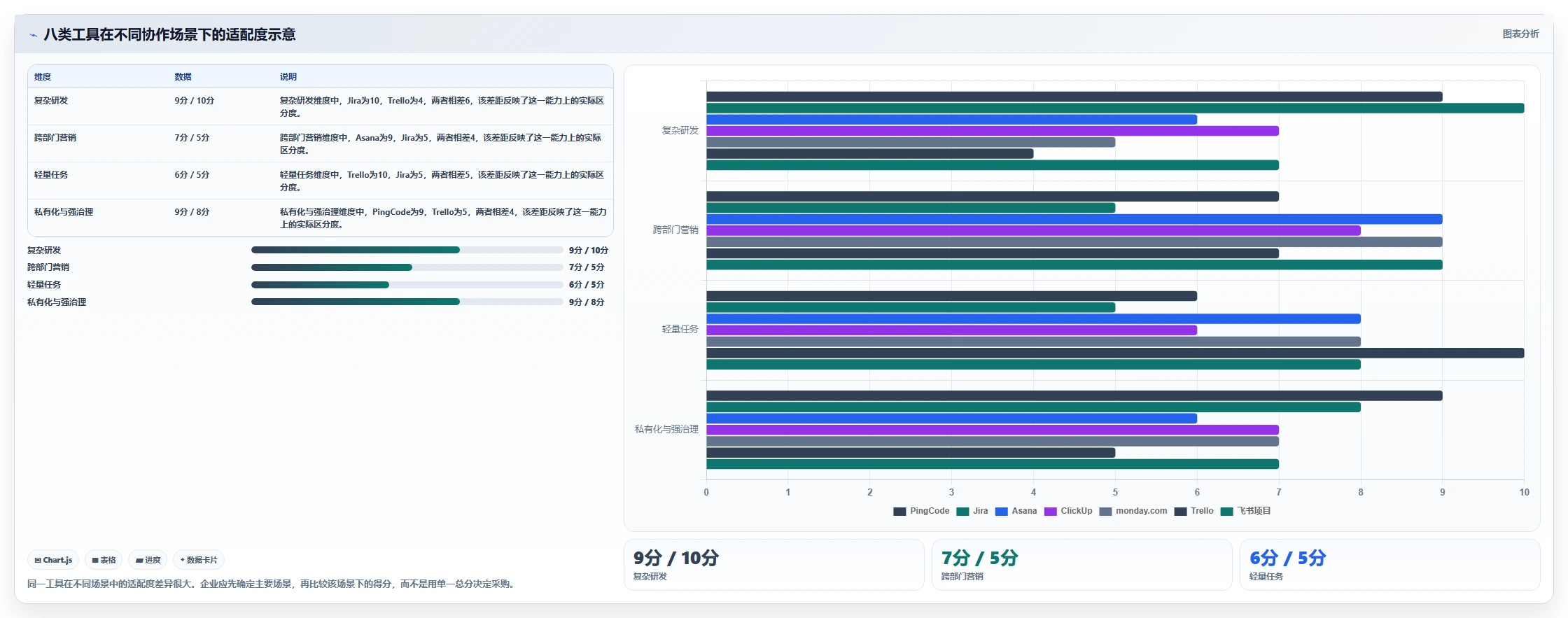Screen dimensions: 1568x618
Task: Click the 跨部门营销 chart axis label
Action: [675, 230]
